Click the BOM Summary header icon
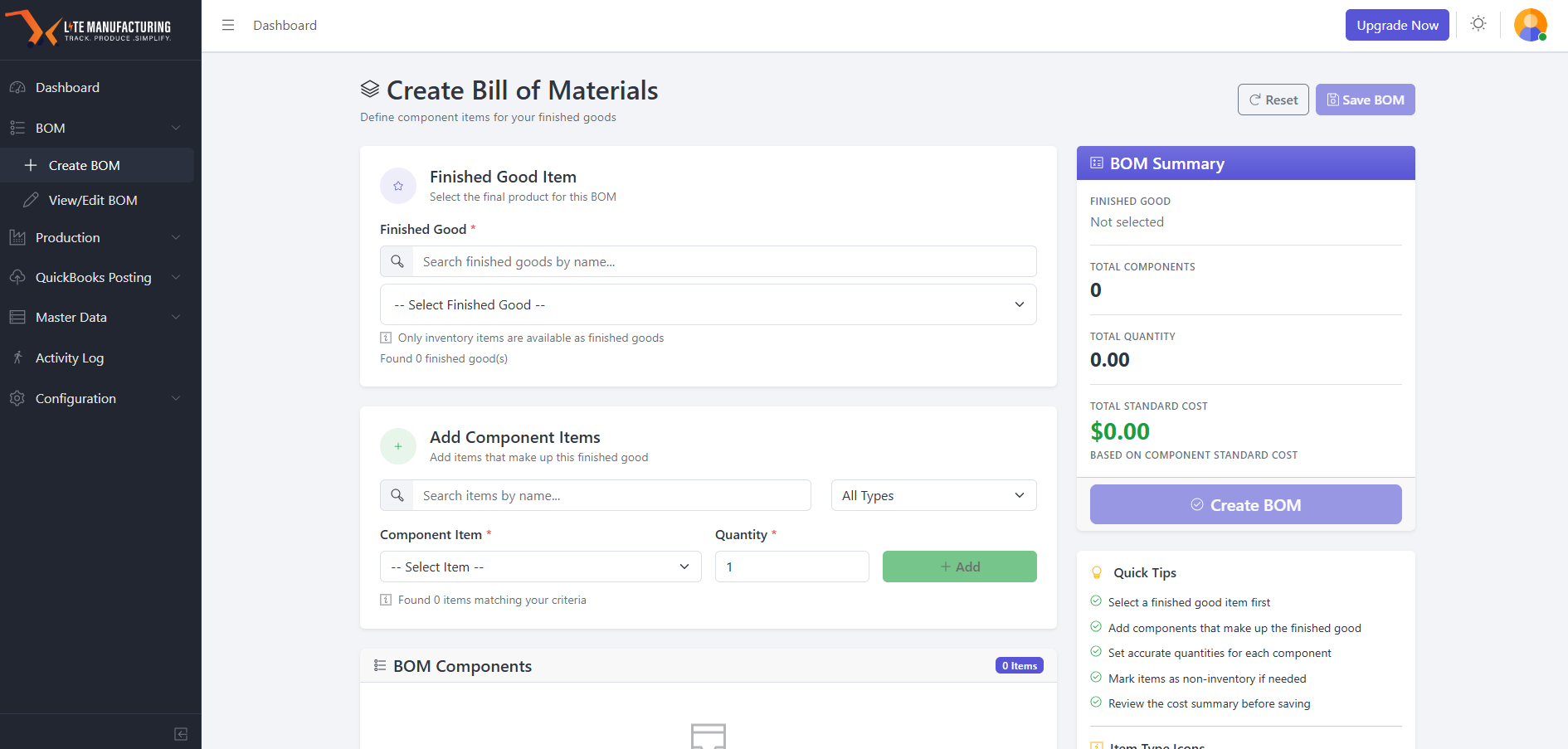This screenshot has width=1568, height=749. [x=1097, y=163]
